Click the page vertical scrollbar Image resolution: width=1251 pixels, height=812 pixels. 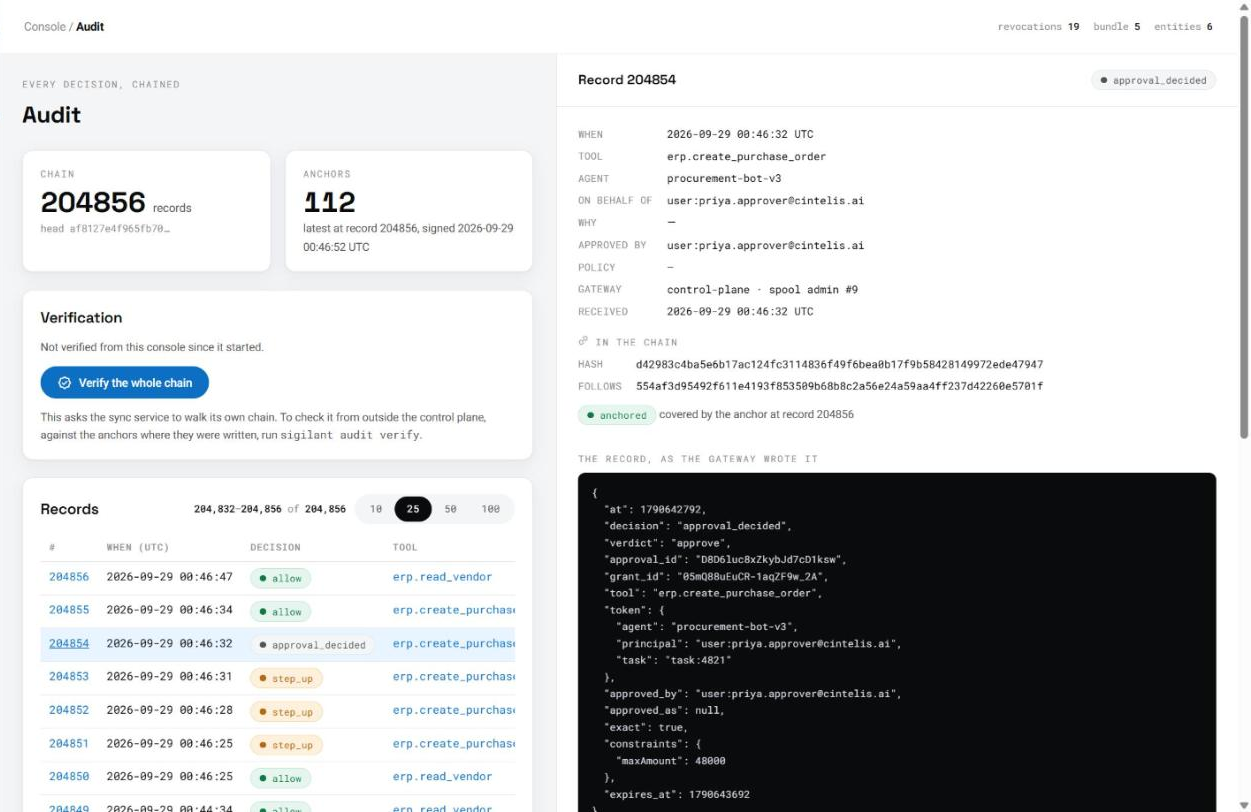pos(1244,230)
